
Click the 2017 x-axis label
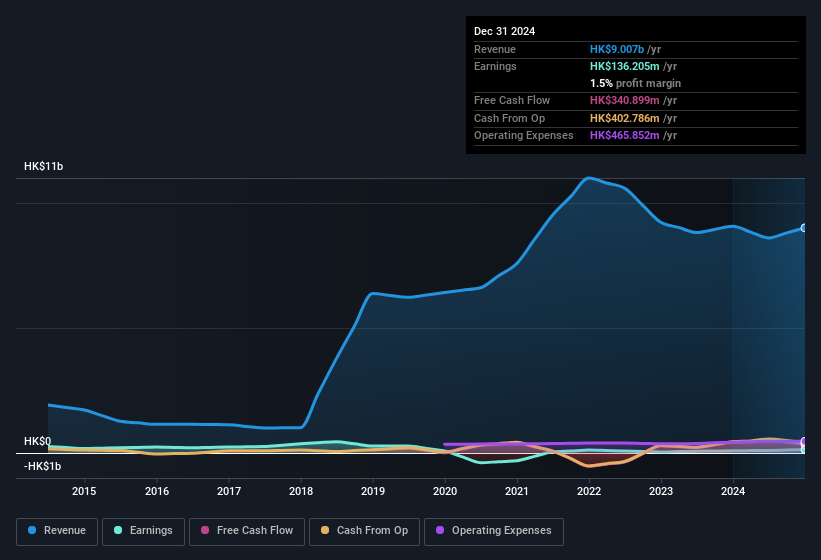[x=229, y=491]
